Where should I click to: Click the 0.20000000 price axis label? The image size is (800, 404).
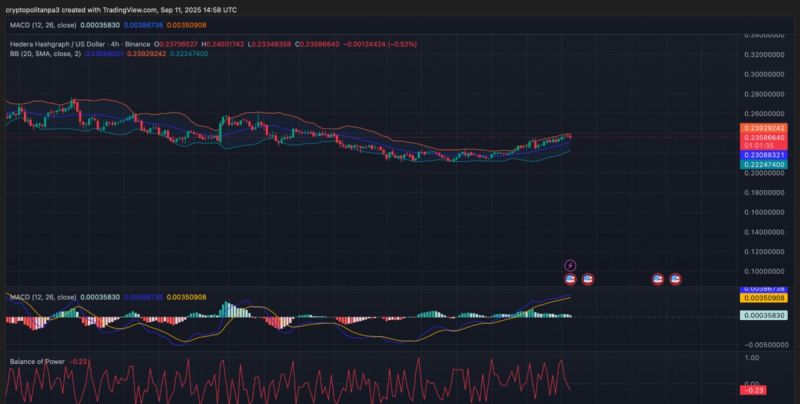point(764,173)
